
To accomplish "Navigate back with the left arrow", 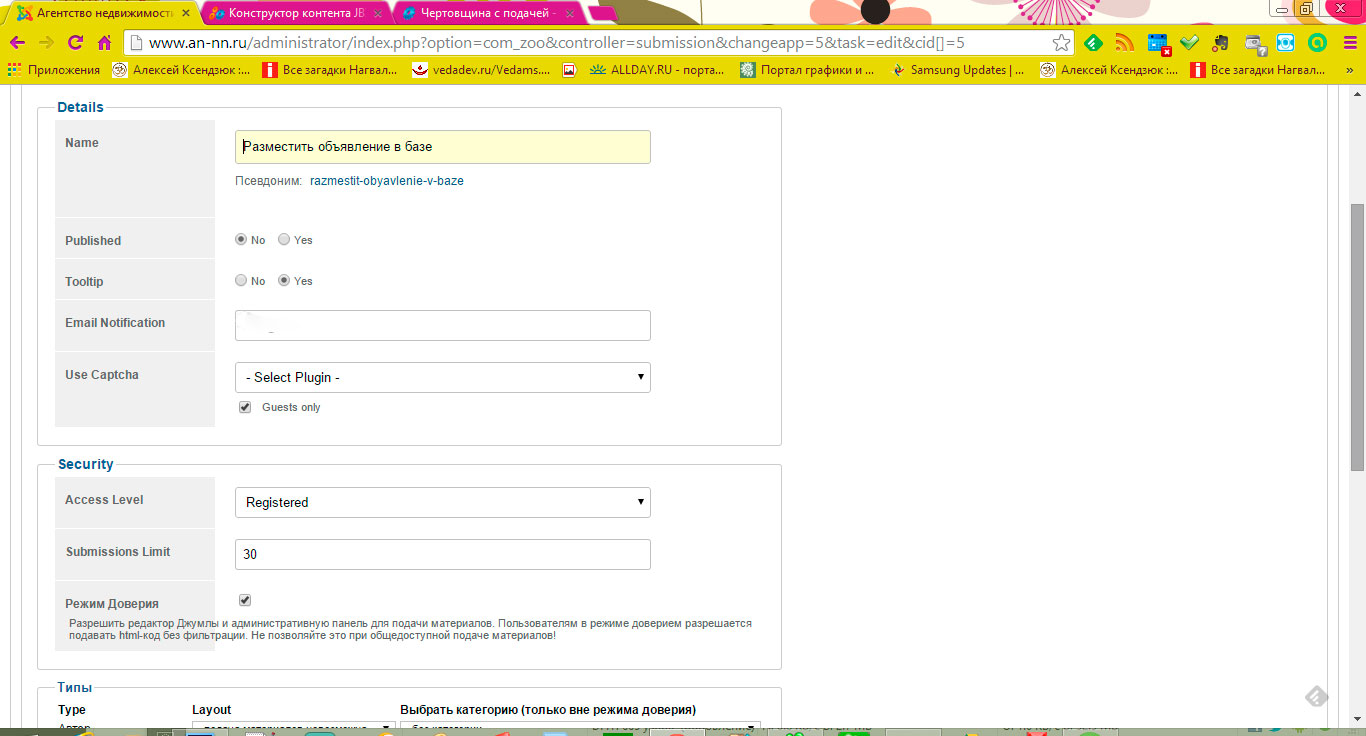I will [17, 43].
